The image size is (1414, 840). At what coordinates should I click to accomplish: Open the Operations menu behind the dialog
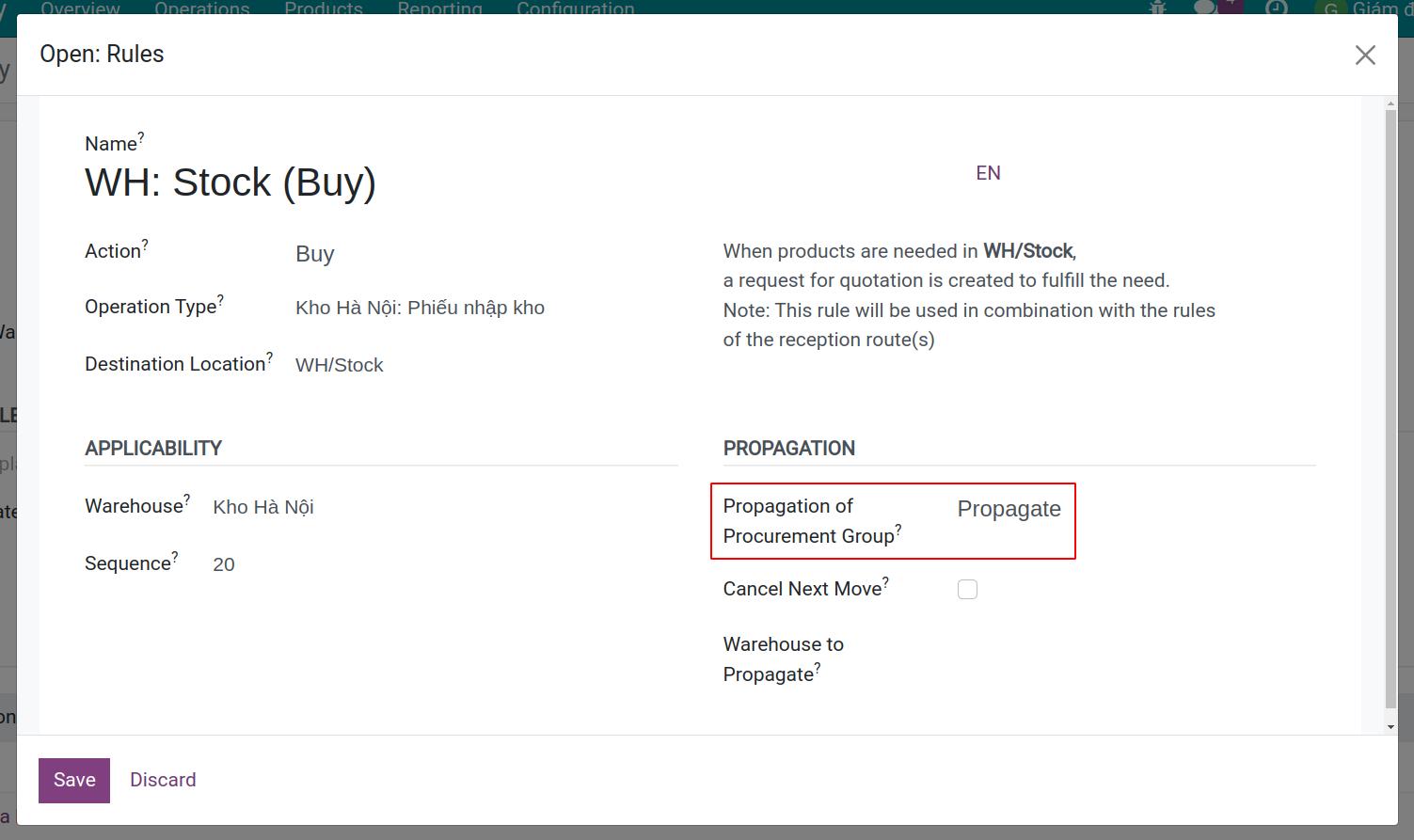pyautogui.click(x=202, y=8)
